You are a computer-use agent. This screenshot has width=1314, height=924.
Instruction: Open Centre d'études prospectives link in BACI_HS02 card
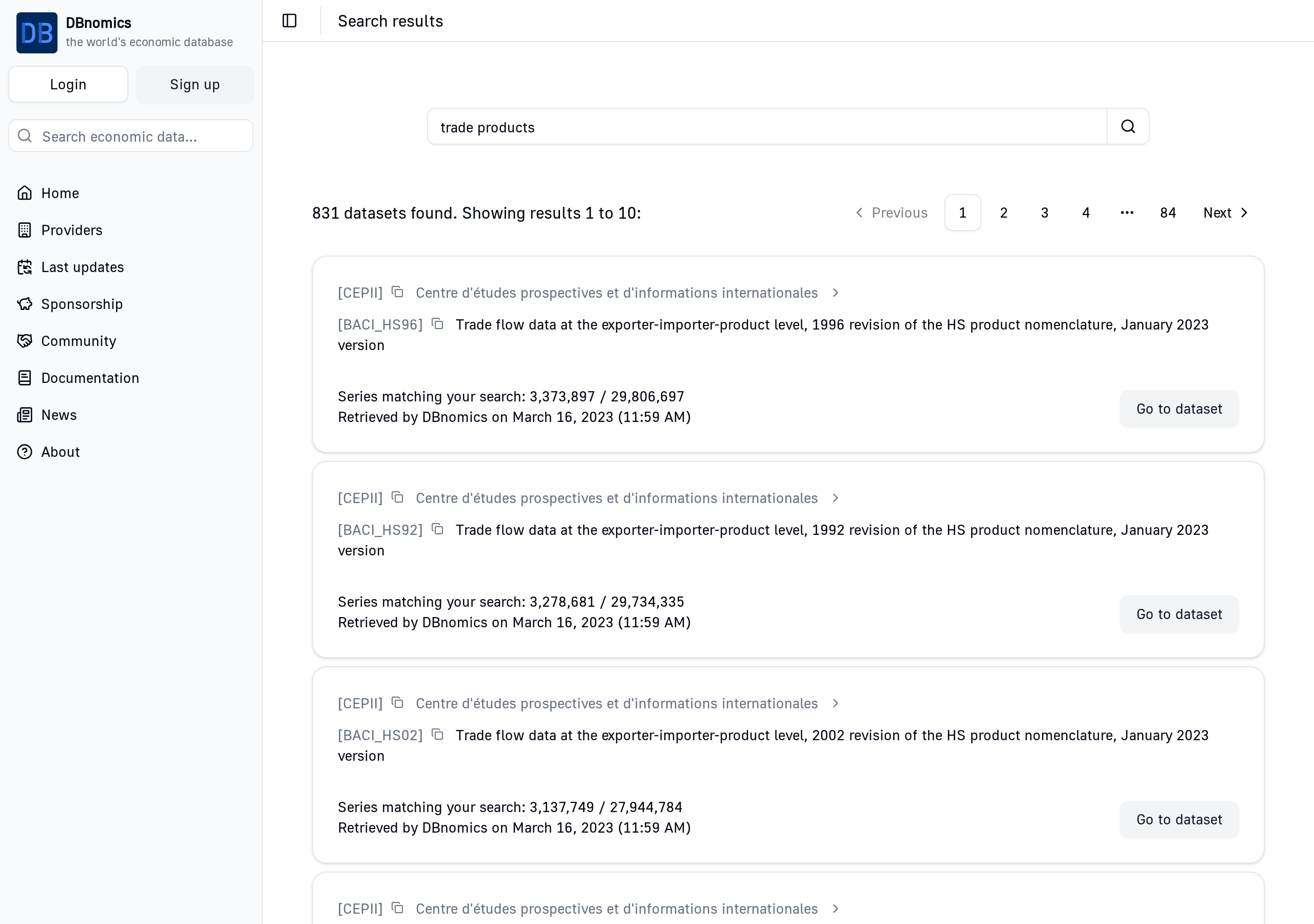pos(616,703)
